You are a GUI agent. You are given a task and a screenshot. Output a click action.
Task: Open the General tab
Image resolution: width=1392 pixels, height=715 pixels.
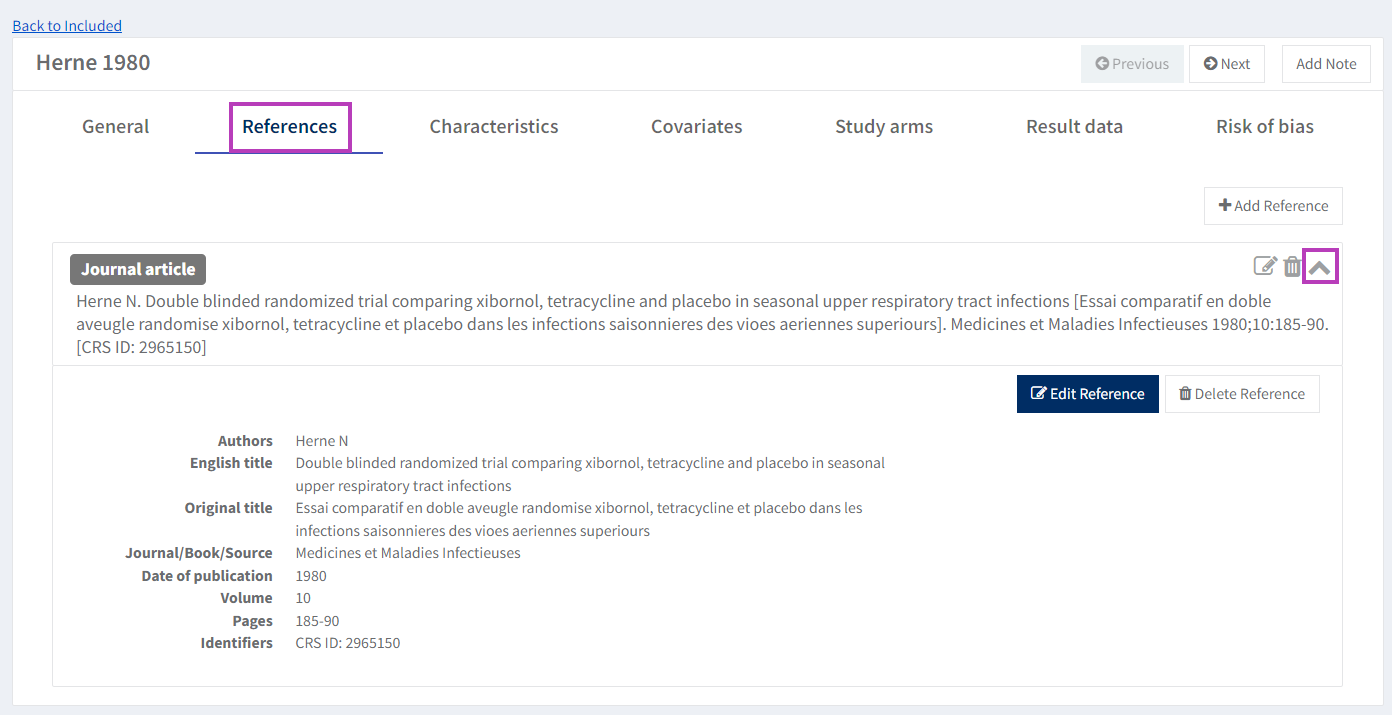[115, 127]
